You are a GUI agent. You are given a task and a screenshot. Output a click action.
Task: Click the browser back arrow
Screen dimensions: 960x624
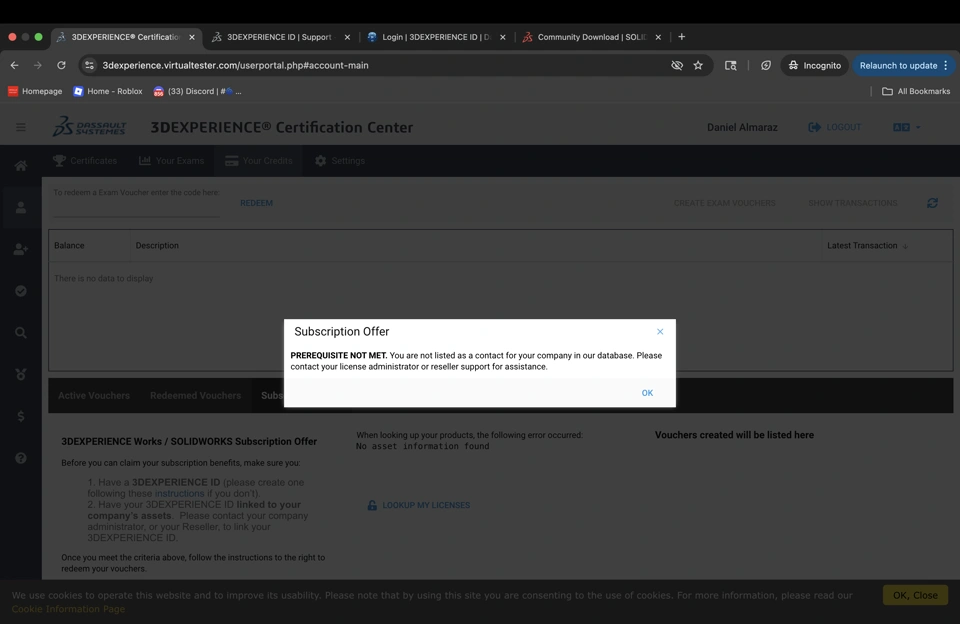tap(15, 66)
